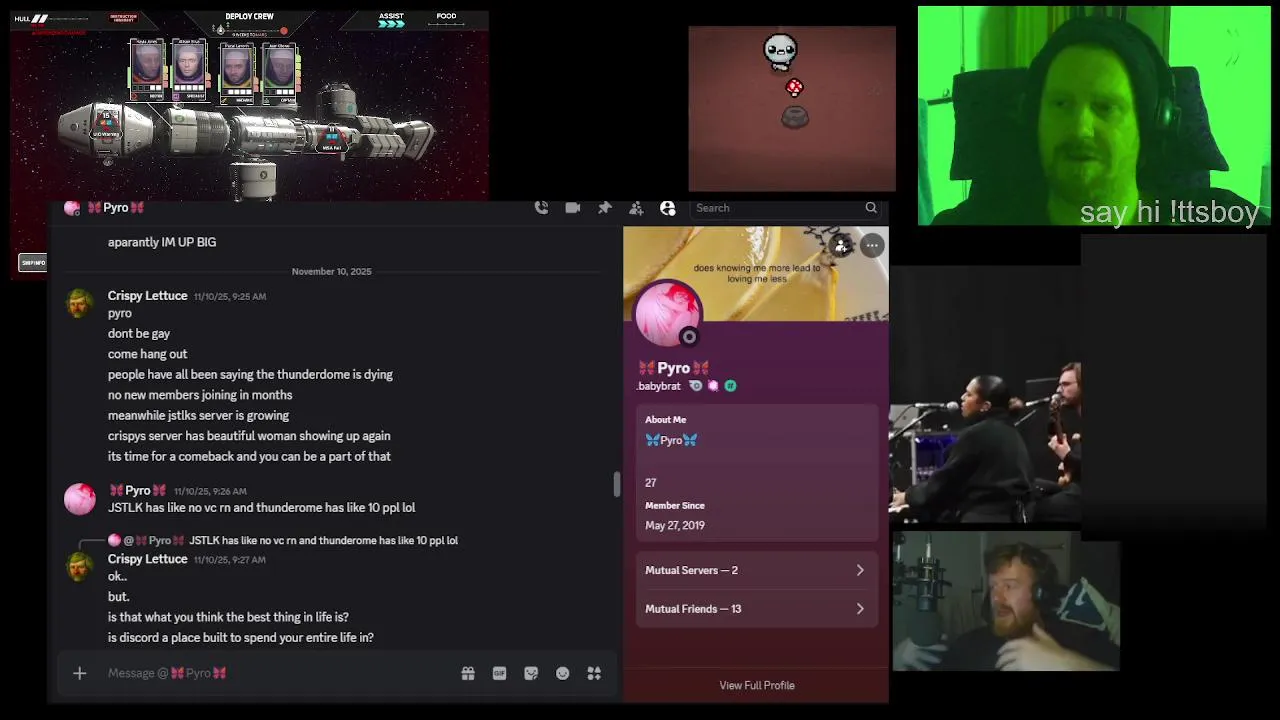Viewport: 1280px width, 720px height.
Task: Start a video call in Discord header
Action: pyautogui.click(x=573, y=208)
